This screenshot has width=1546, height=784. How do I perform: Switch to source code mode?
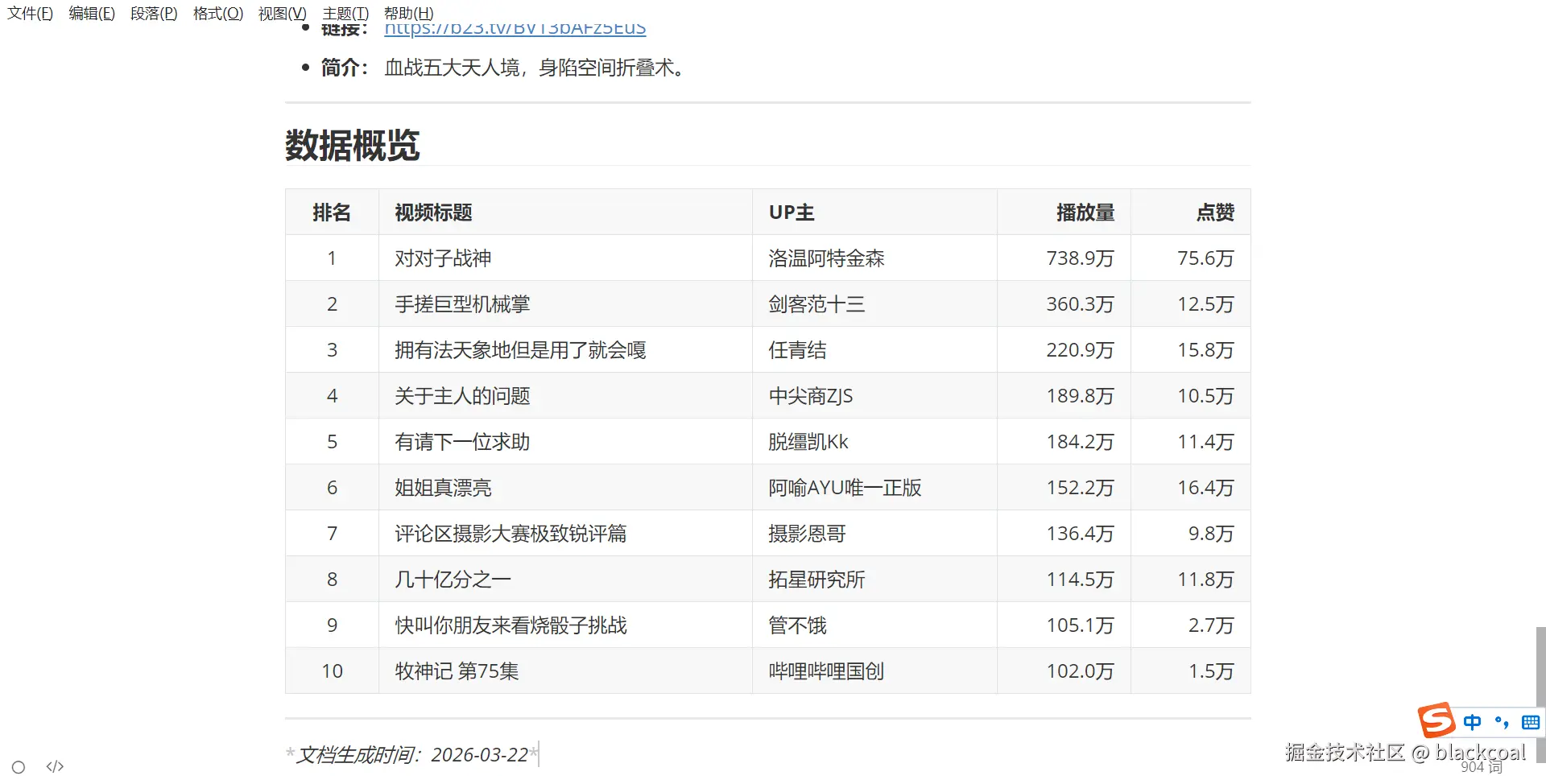[x=54, y=766]
